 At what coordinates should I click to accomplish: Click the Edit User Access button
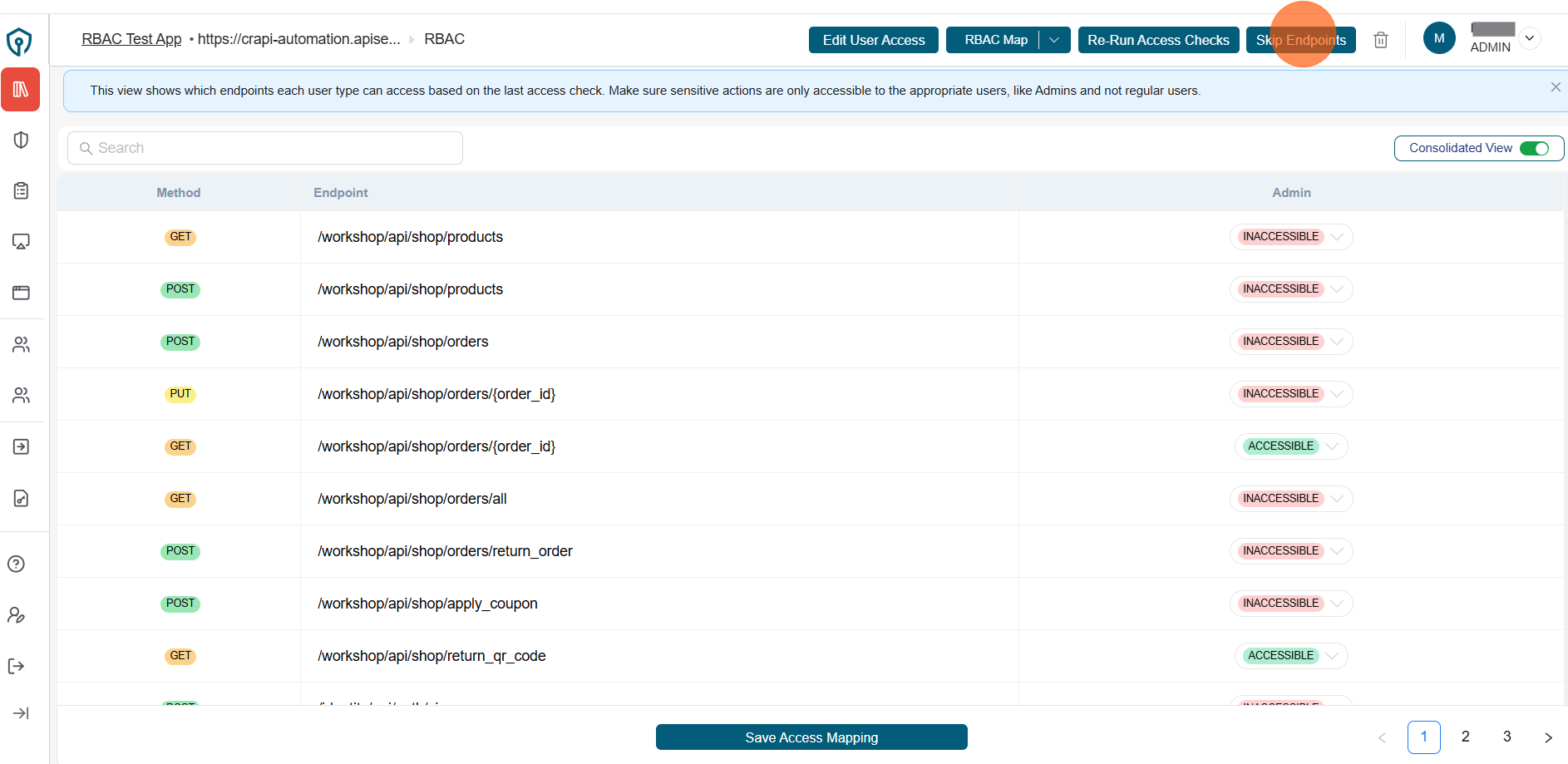click(873, 40)
